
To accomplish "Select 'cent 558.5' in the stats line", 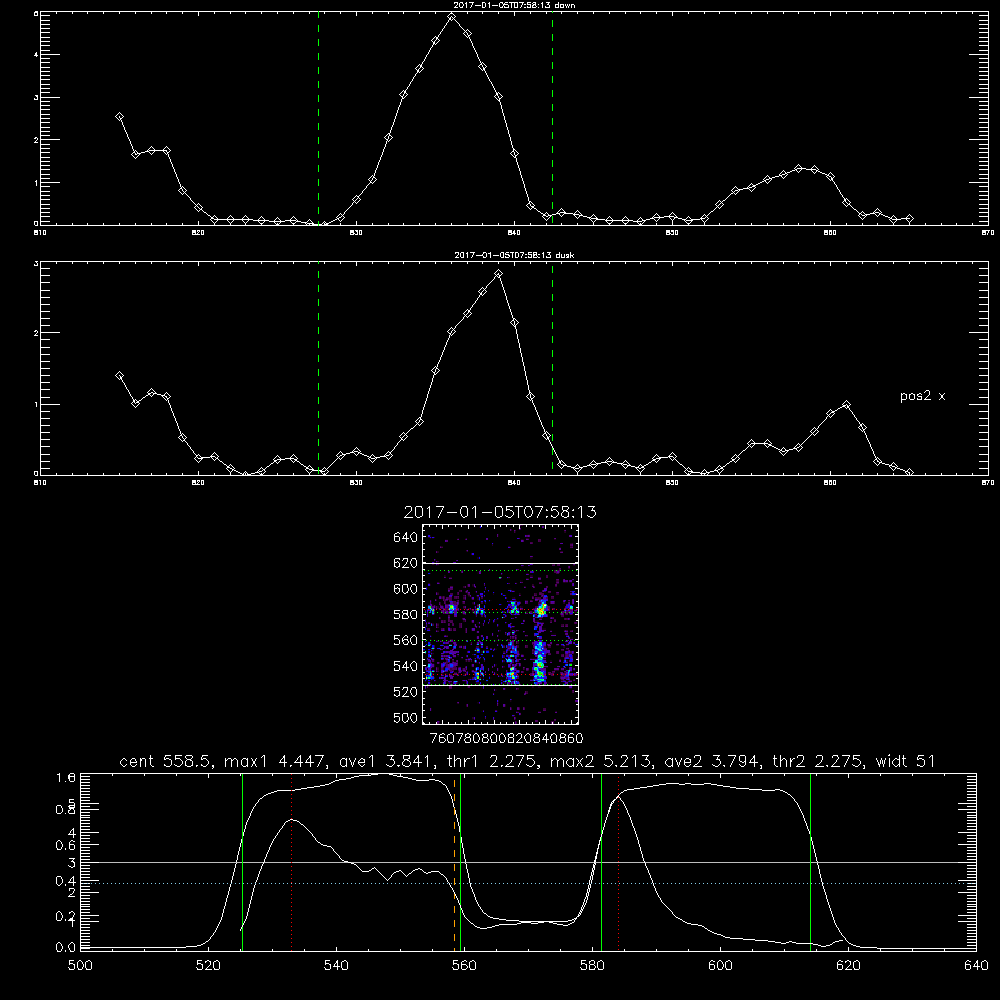I will pyautogui.click(x=165, y=761).
